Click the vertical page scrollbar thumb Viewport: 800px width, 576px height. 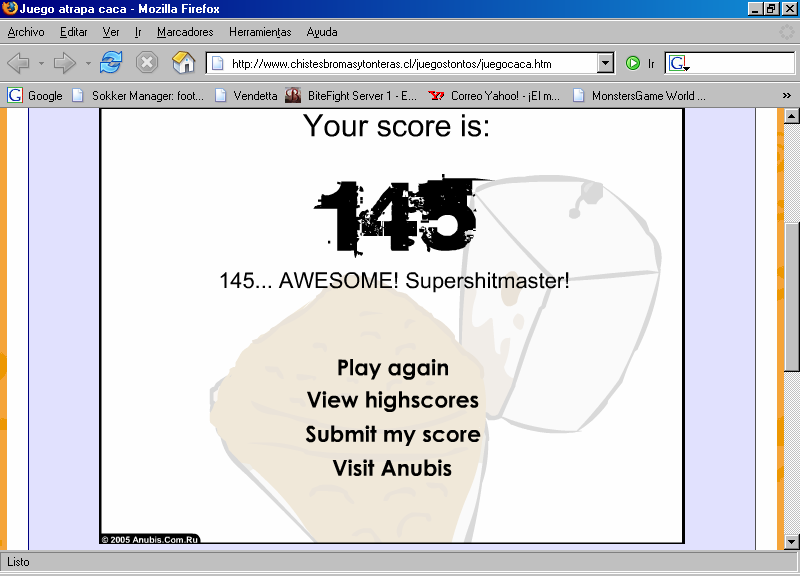[x=791, y=295]
